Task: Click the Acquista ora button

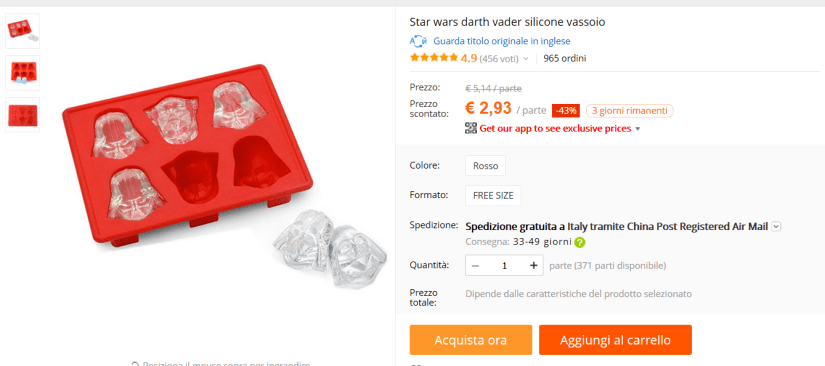Action: tap(471, 340)
